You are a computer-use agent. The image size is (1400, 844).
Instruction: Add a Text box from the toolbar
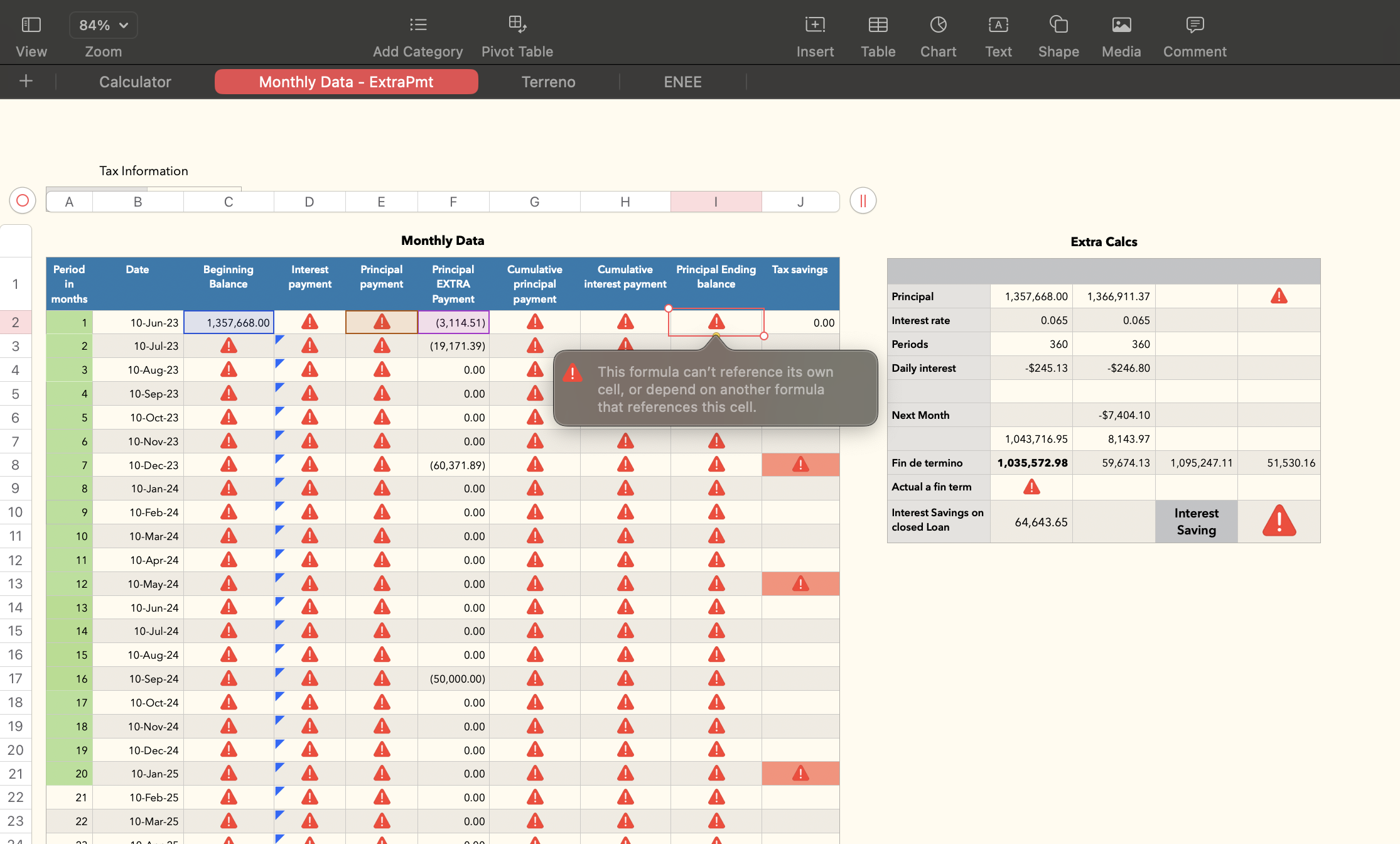[998, 25]
